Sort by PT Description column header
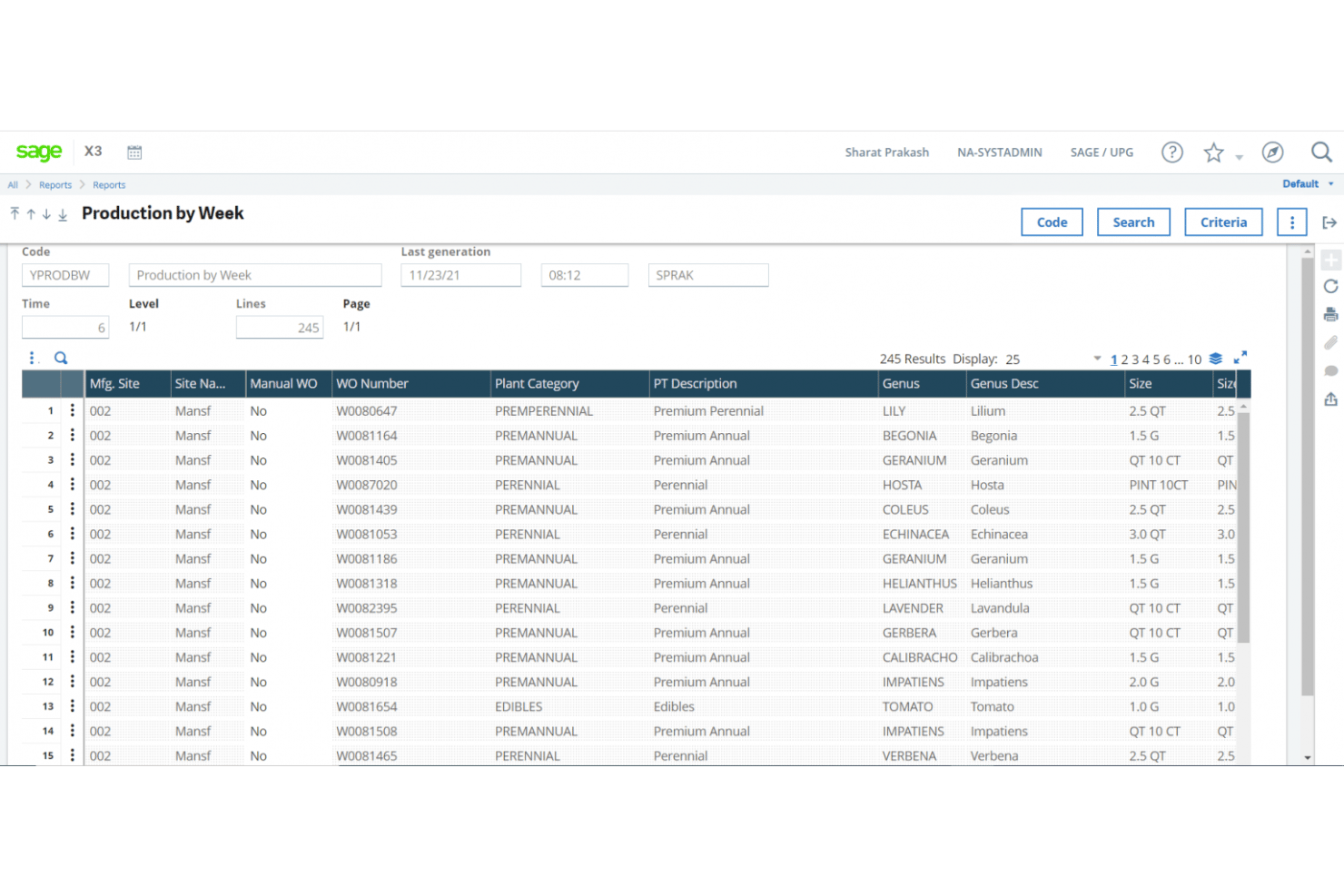The width and height of the screenshot is (1344, 896). pyautogui.click(x=763, y=384)
